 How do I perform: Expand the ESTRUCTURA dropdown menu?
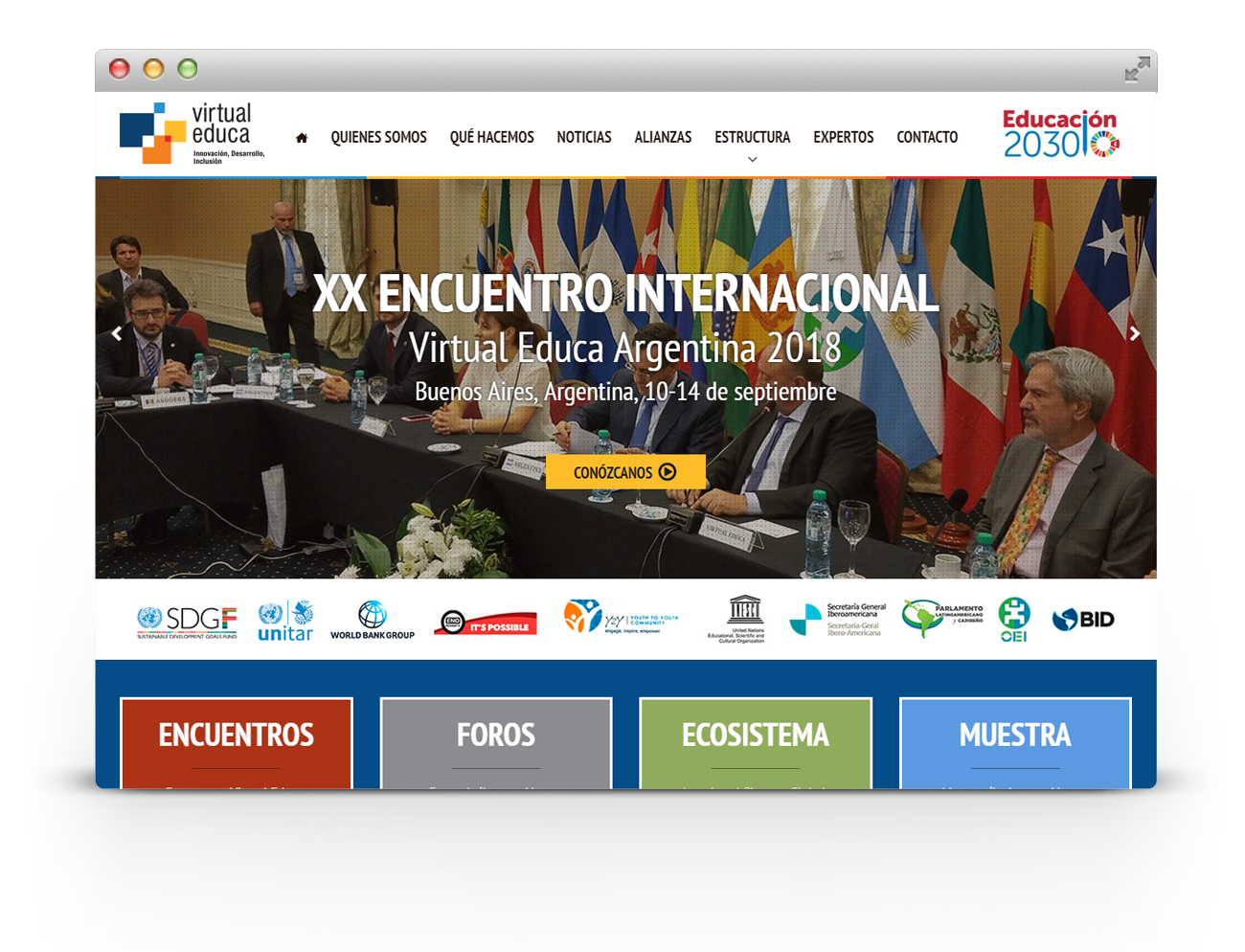pyautogui.click(x=753, y=137)
